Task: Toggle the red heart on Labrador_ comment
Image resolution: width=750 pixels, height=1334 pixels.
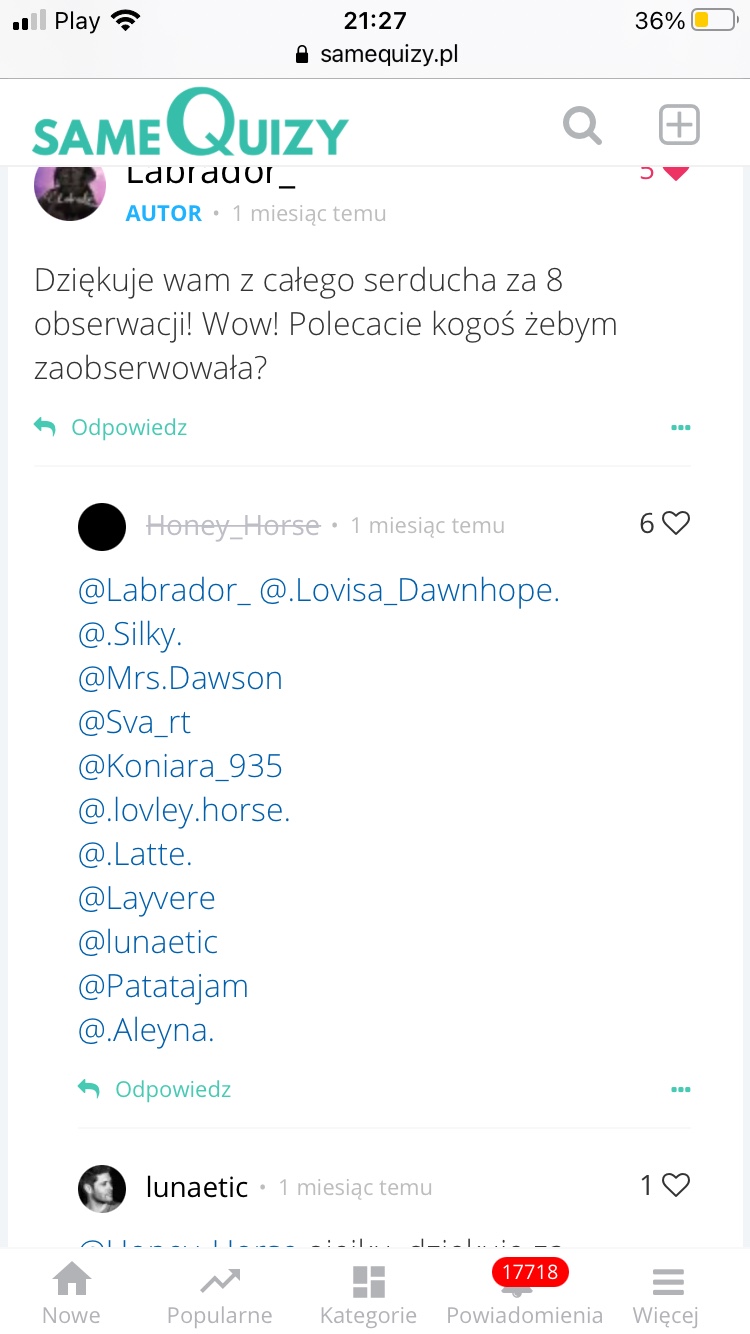Action: [x=676, y=173]
